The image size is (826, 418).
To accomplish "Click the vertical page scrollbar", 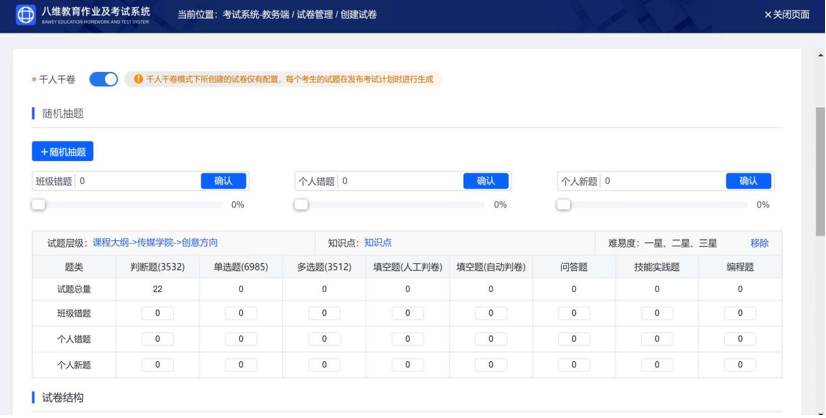I will click(x=820, y=150).
